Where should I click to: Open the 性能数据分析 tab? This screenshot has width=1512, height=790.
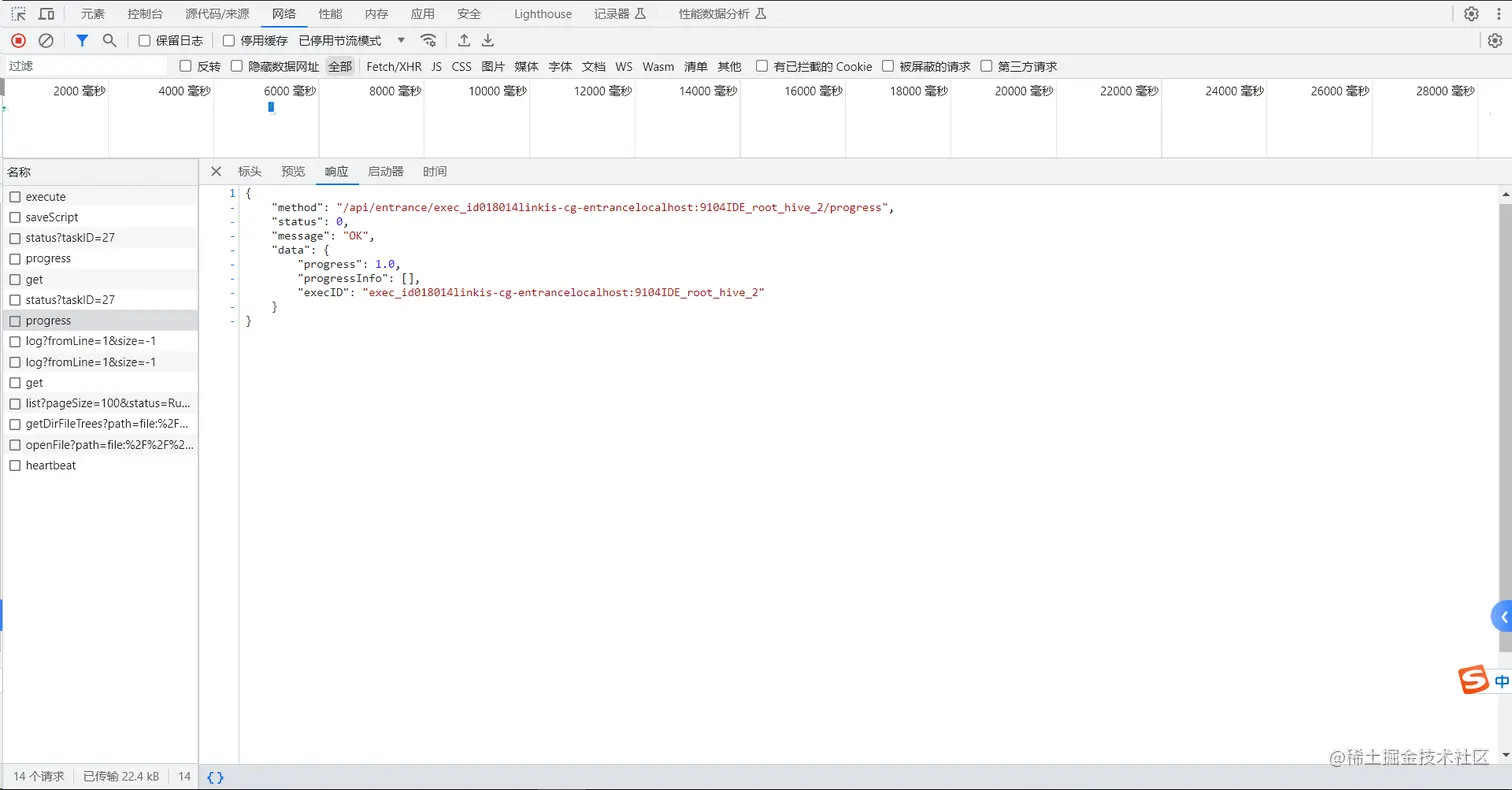click(722, 14)
